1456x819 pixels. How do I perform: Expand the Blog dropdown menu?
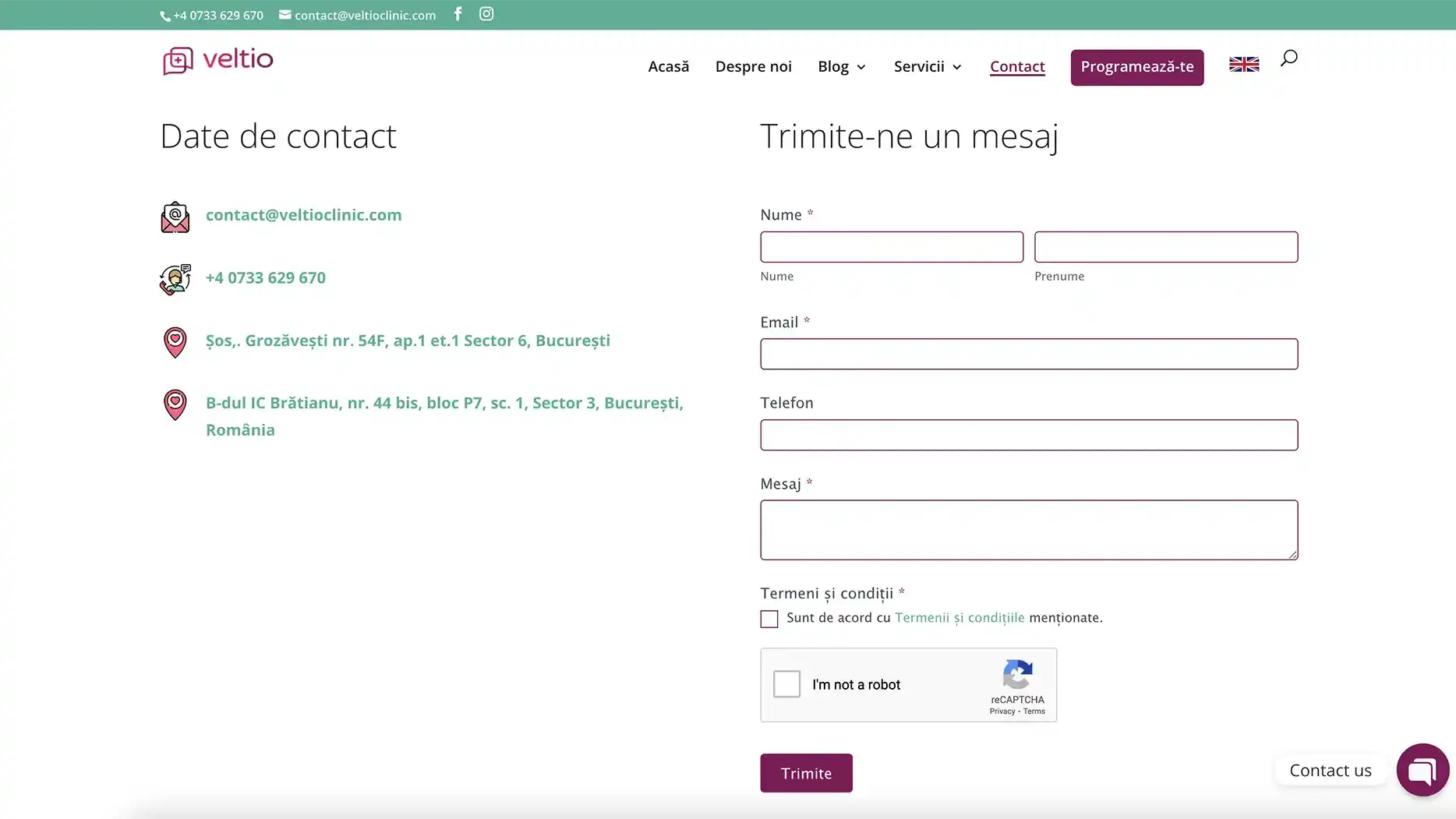[x=842, y=67]
